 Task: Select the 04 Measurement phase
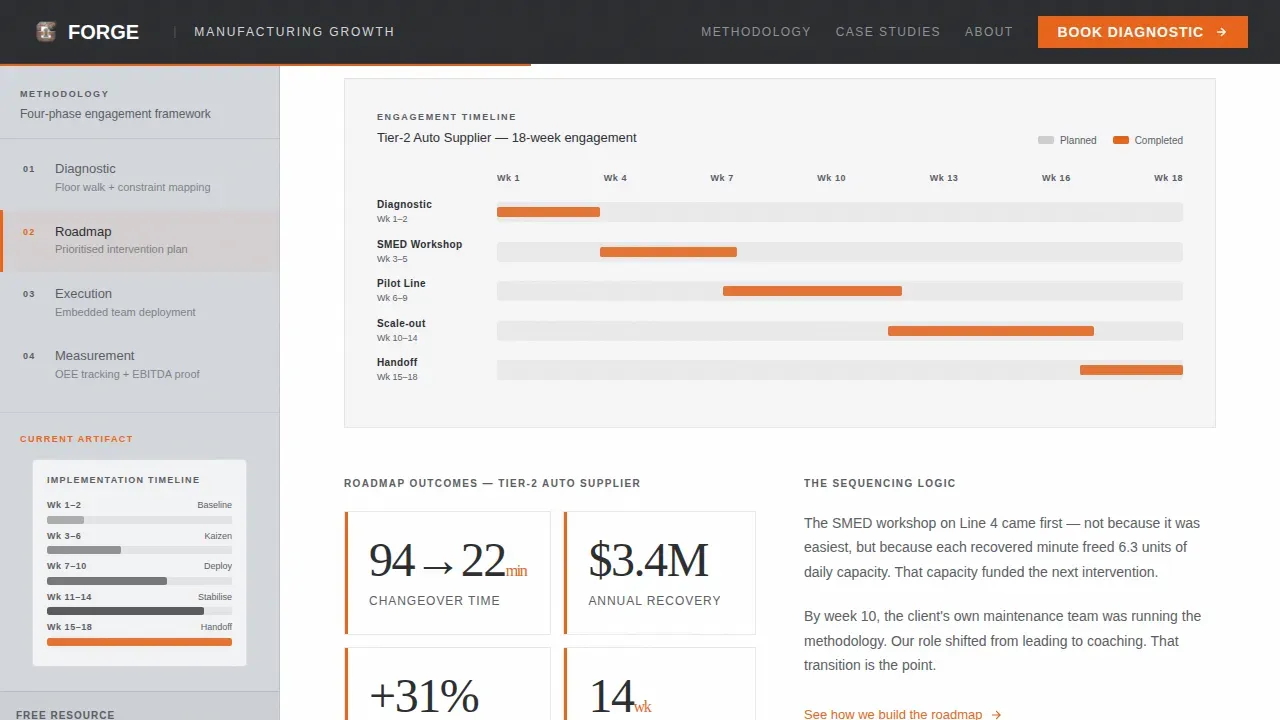point(140,365)
